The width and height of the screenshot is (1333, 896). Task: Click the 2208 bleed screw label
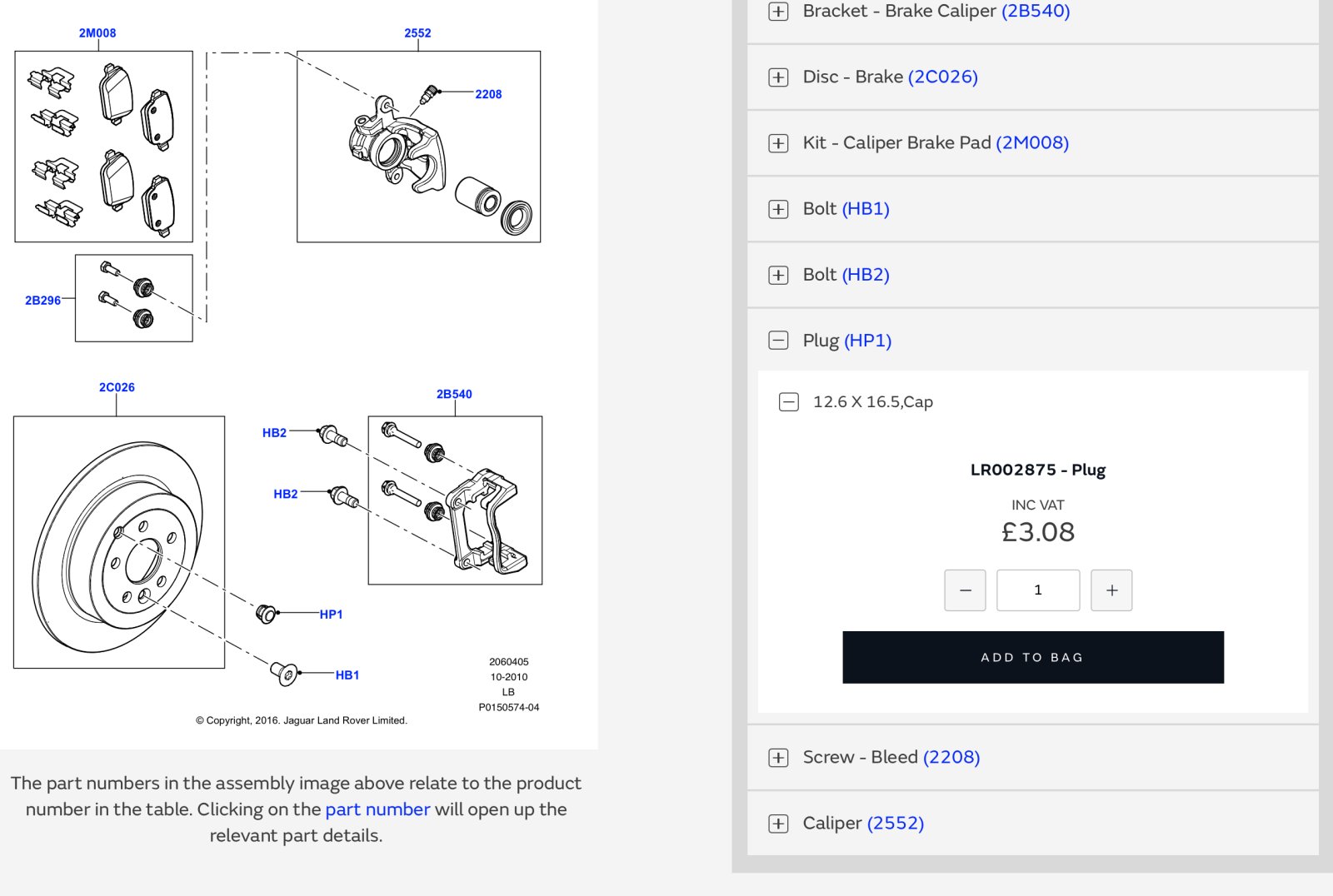[488, 94]
